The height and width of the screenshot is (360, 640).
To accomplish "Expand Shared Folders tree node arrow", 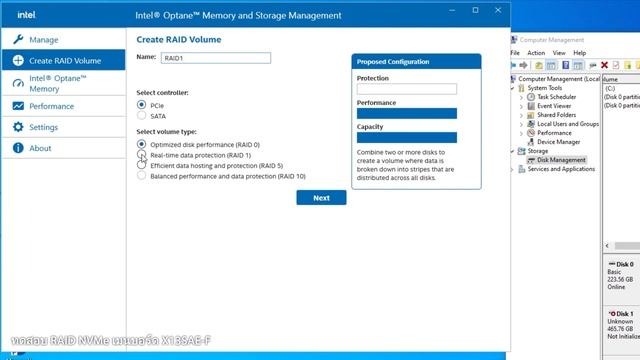I will pos(521,115).
